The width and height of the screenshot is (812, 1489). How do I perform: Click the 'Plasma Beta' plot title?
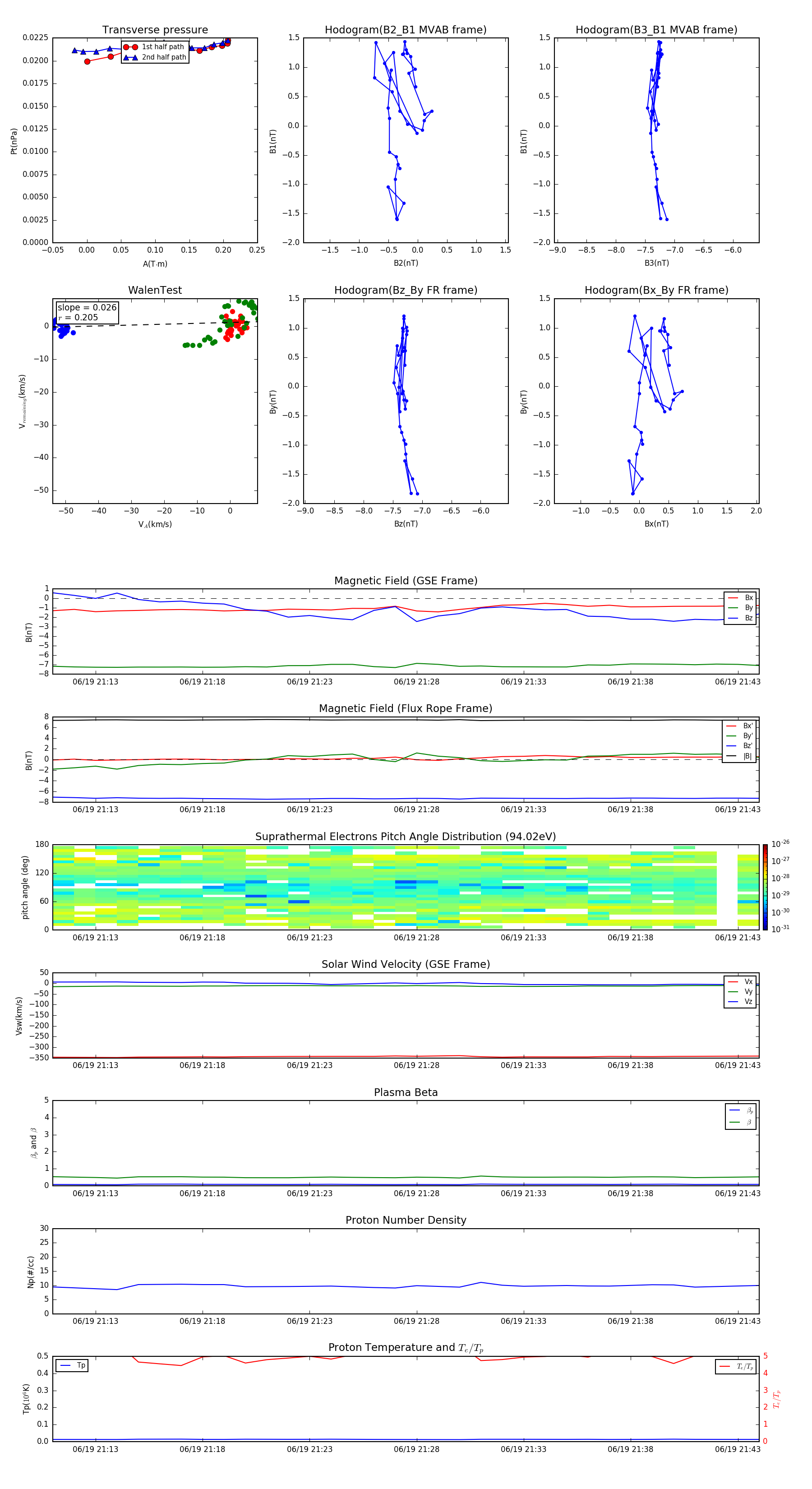click(406, 1092)
